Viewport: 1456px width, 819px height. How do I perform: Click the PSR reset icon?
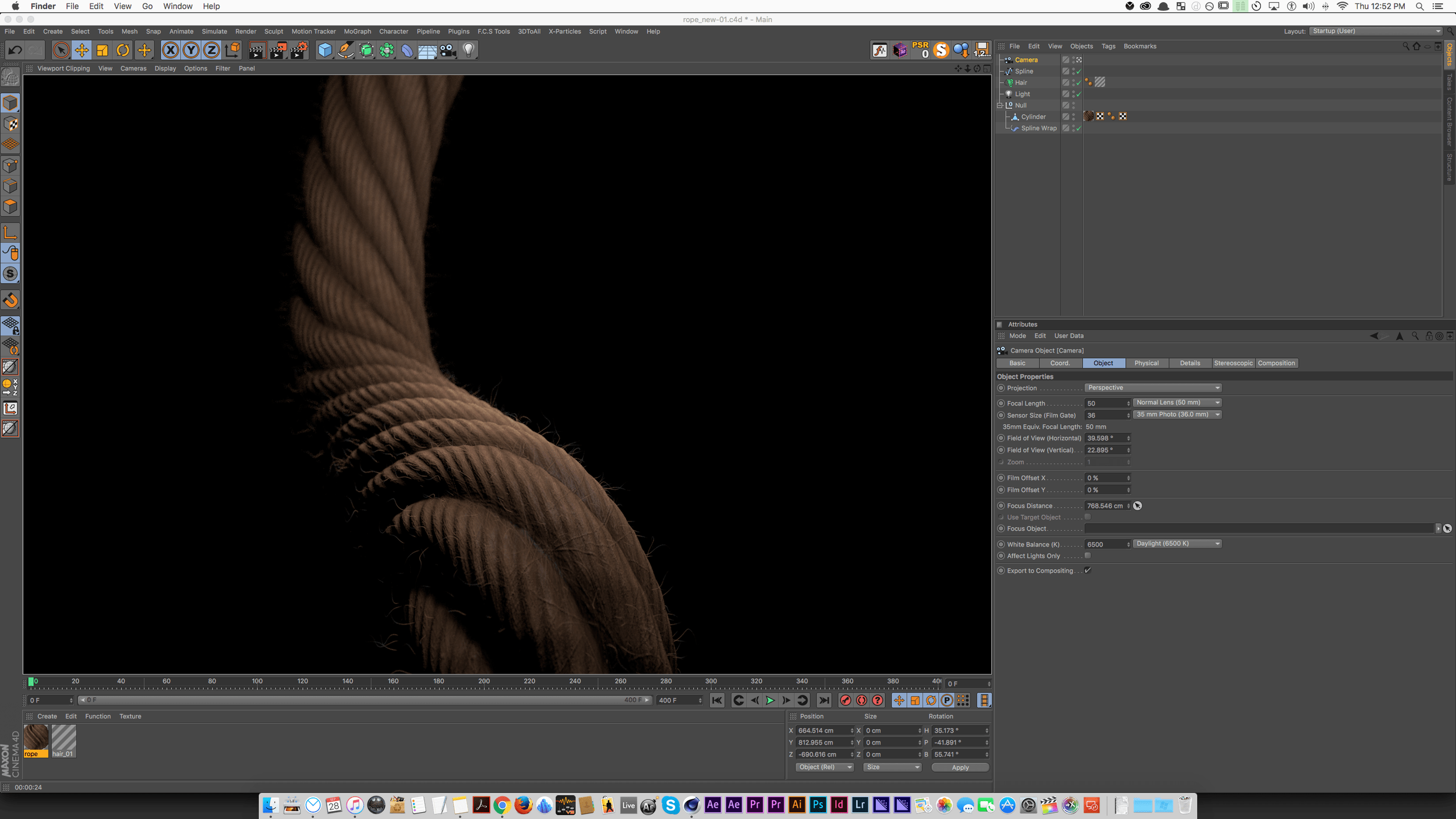921,50
